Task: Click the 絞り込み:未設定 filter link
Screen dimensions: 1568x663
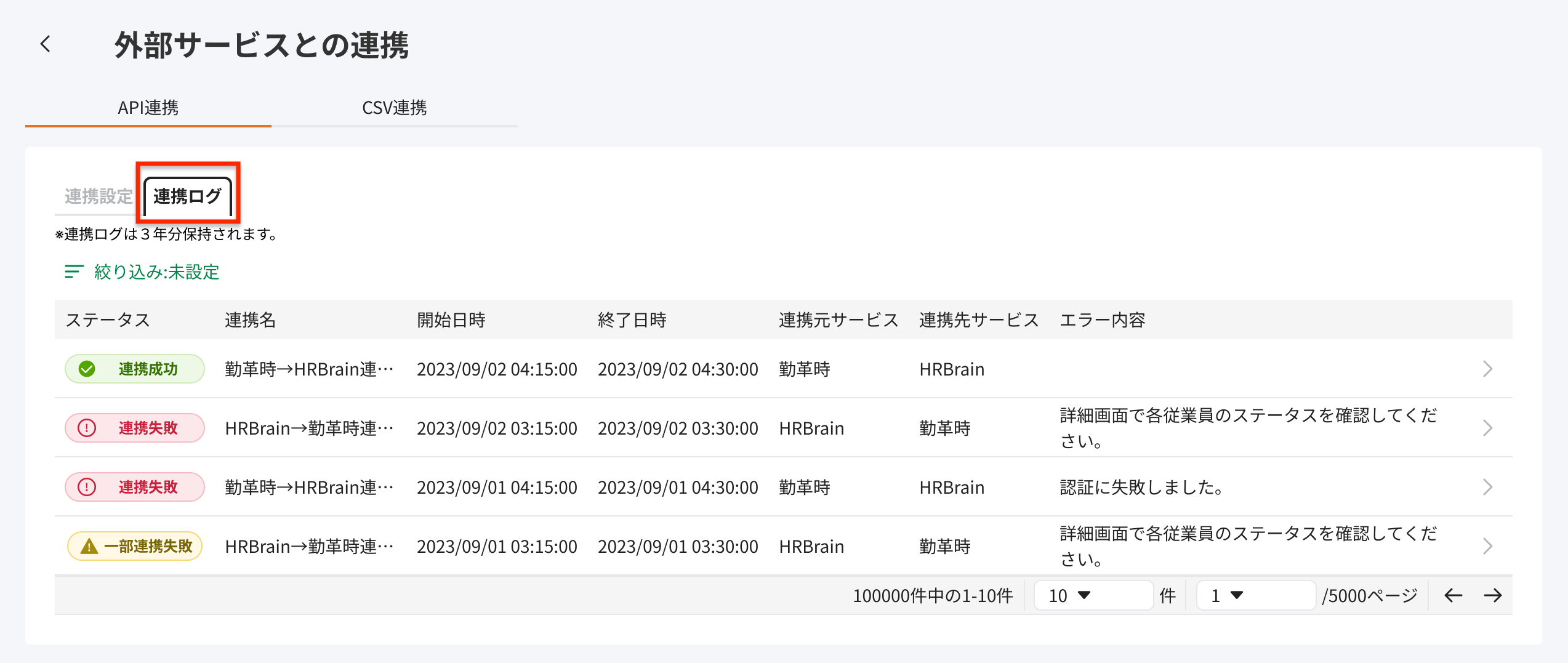Action: point(156,271)
